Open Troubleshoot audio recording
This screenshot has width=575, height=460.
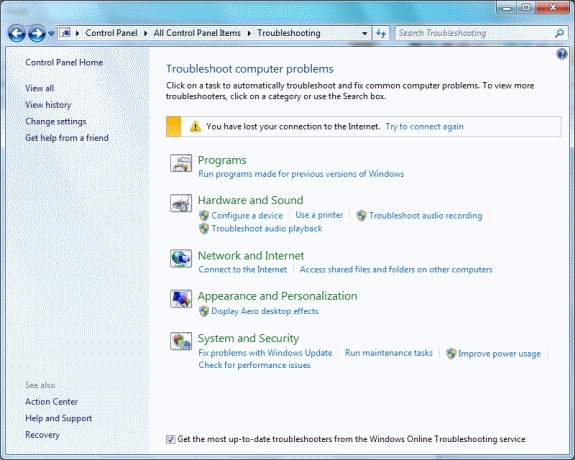[x=425, y=216]
